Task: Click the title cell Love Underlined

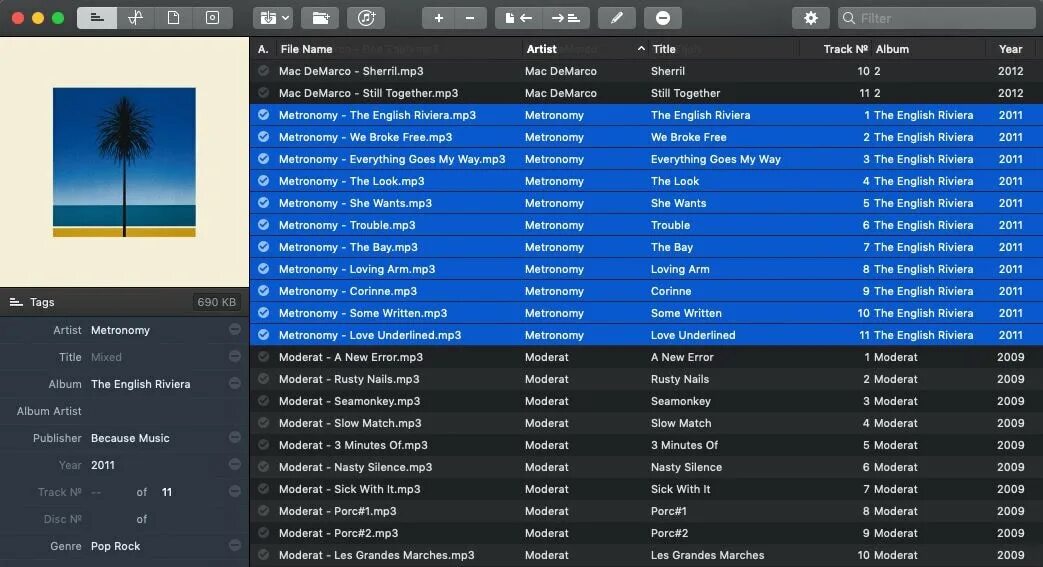Action: 693,335
